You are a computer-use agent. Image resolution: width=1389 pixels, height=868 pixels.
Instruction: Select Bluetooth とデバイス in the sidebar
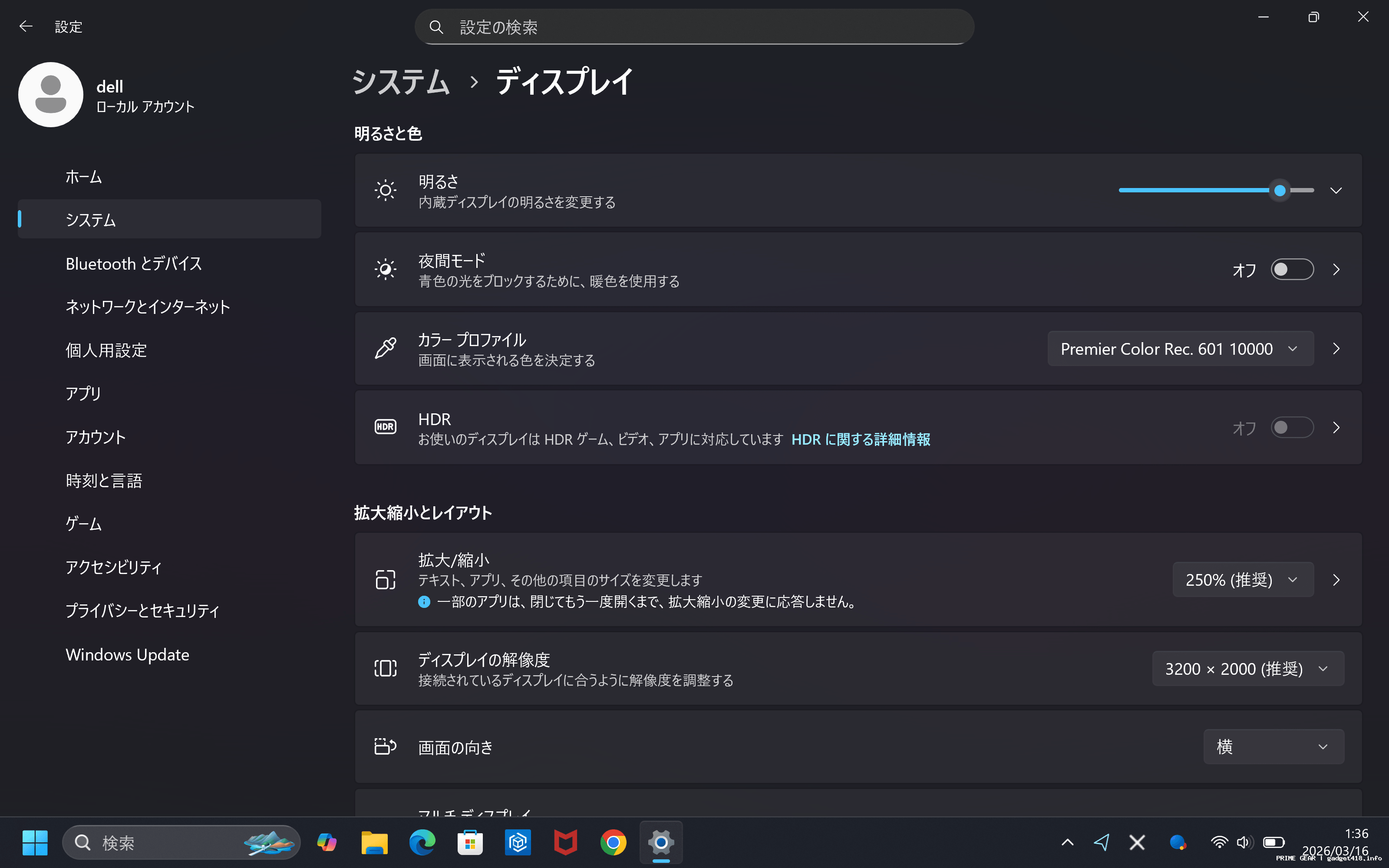point(134,264)
